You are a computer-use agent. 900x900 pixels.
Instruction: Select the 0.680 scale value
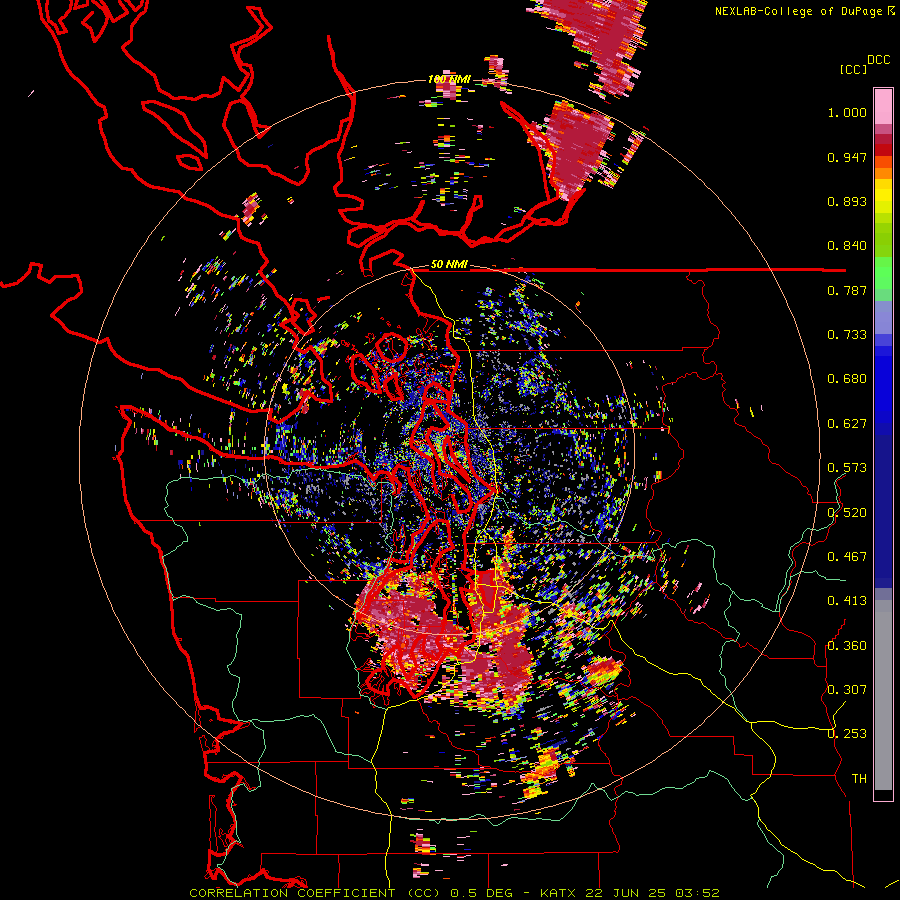[847, 379]
